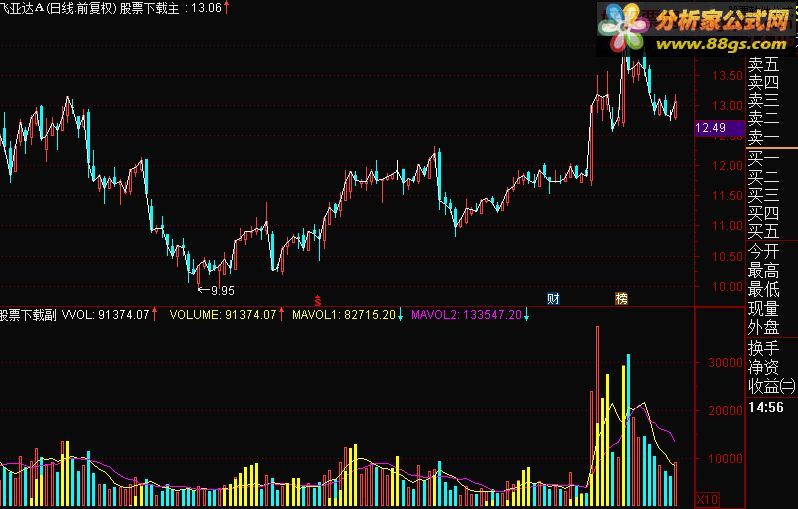Select the 卖五 row in order panel
Image resolution: width=798 pixels, height=509 pixels.
tap(763, 64)
